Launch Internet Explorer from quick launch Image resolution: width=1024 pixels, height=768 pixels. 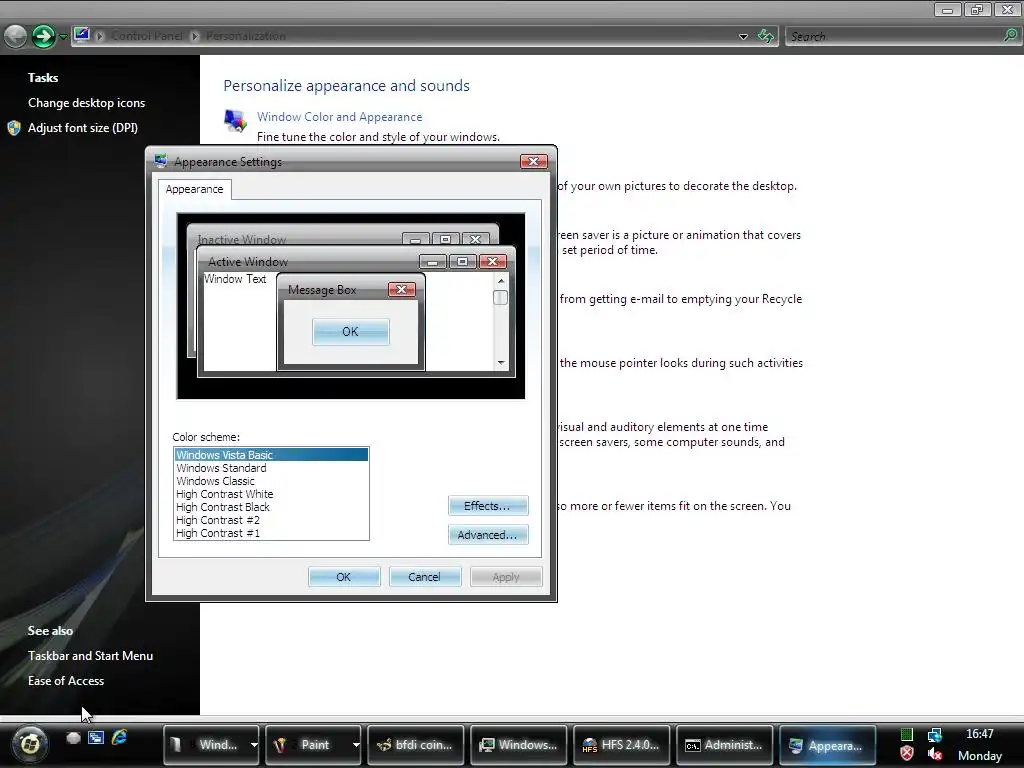coord(119,738)
